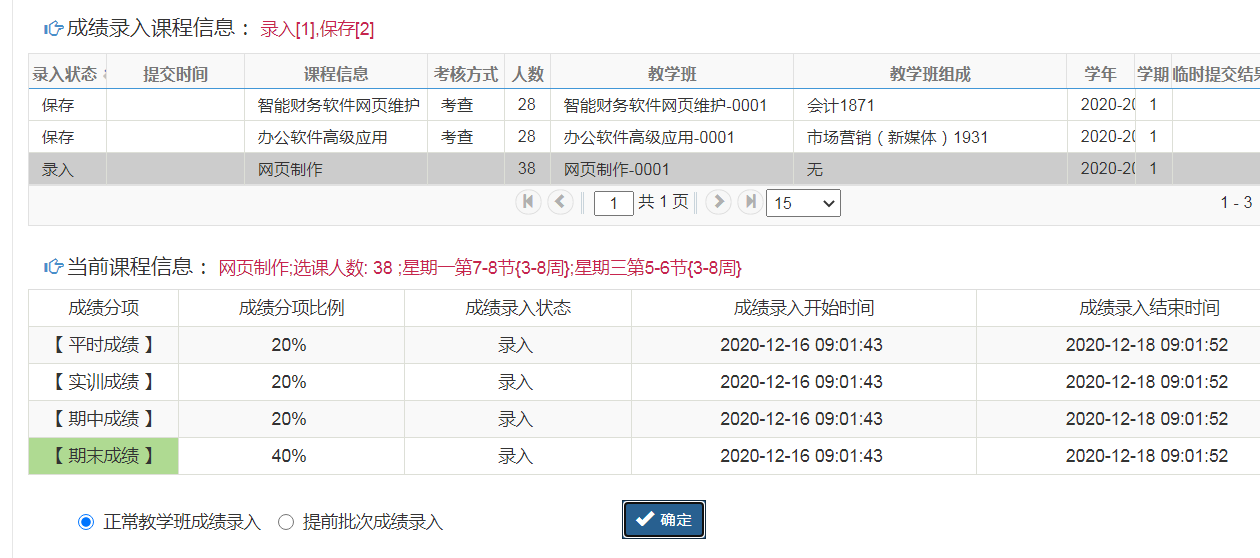Select the 网页制作 course row
This screenshot has height=558, width=1260.
(x=290, y=170)
